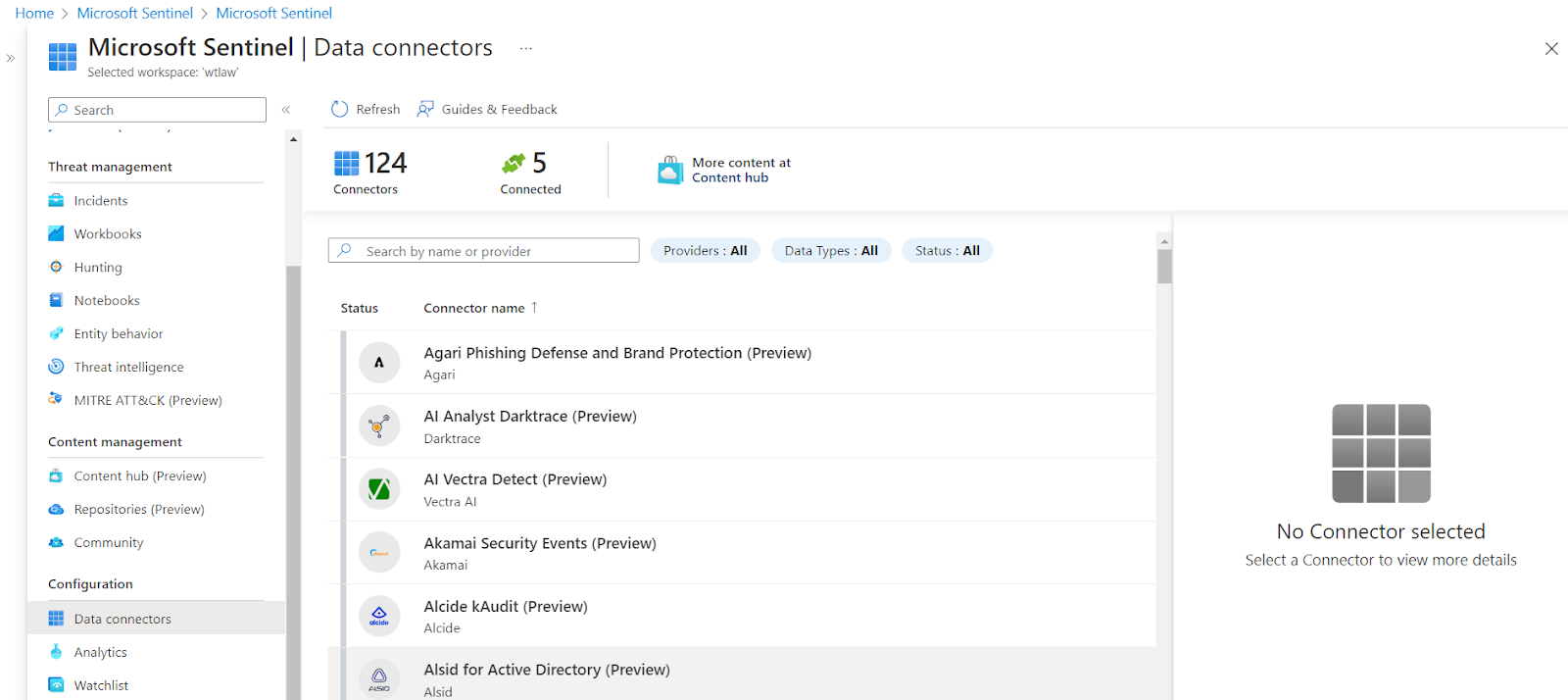The image size is (1568, 700).
Task: Go to Home breadcrumb link
Action: 34,13
